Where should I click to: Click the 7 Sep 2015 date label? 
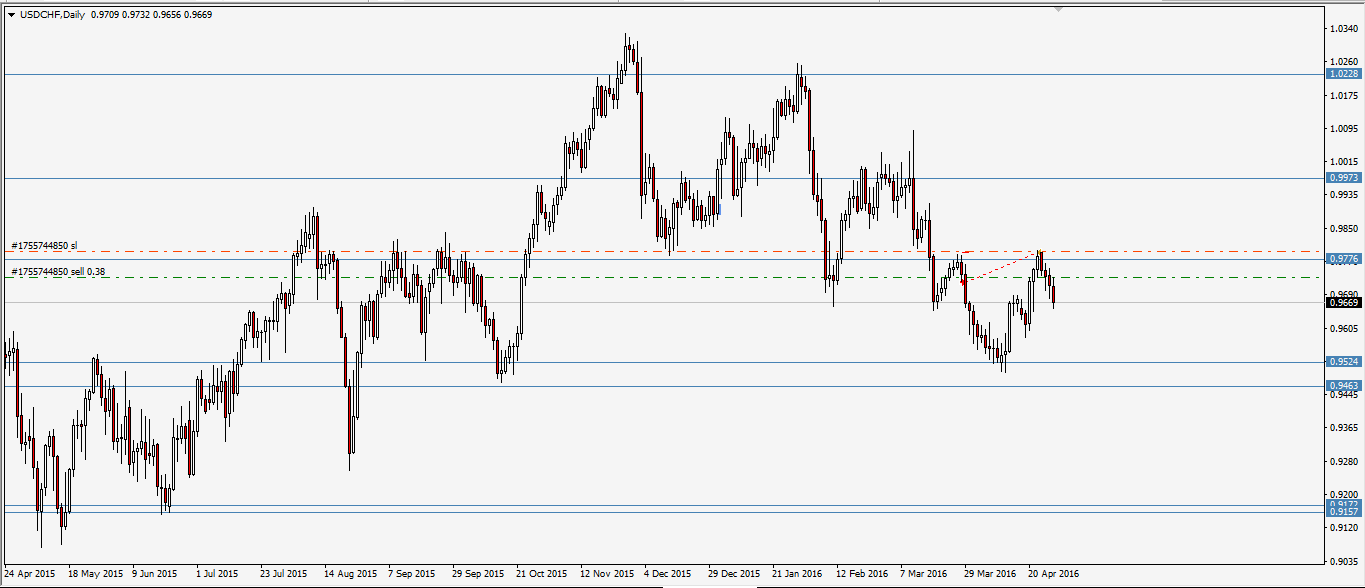click(412, 574)
